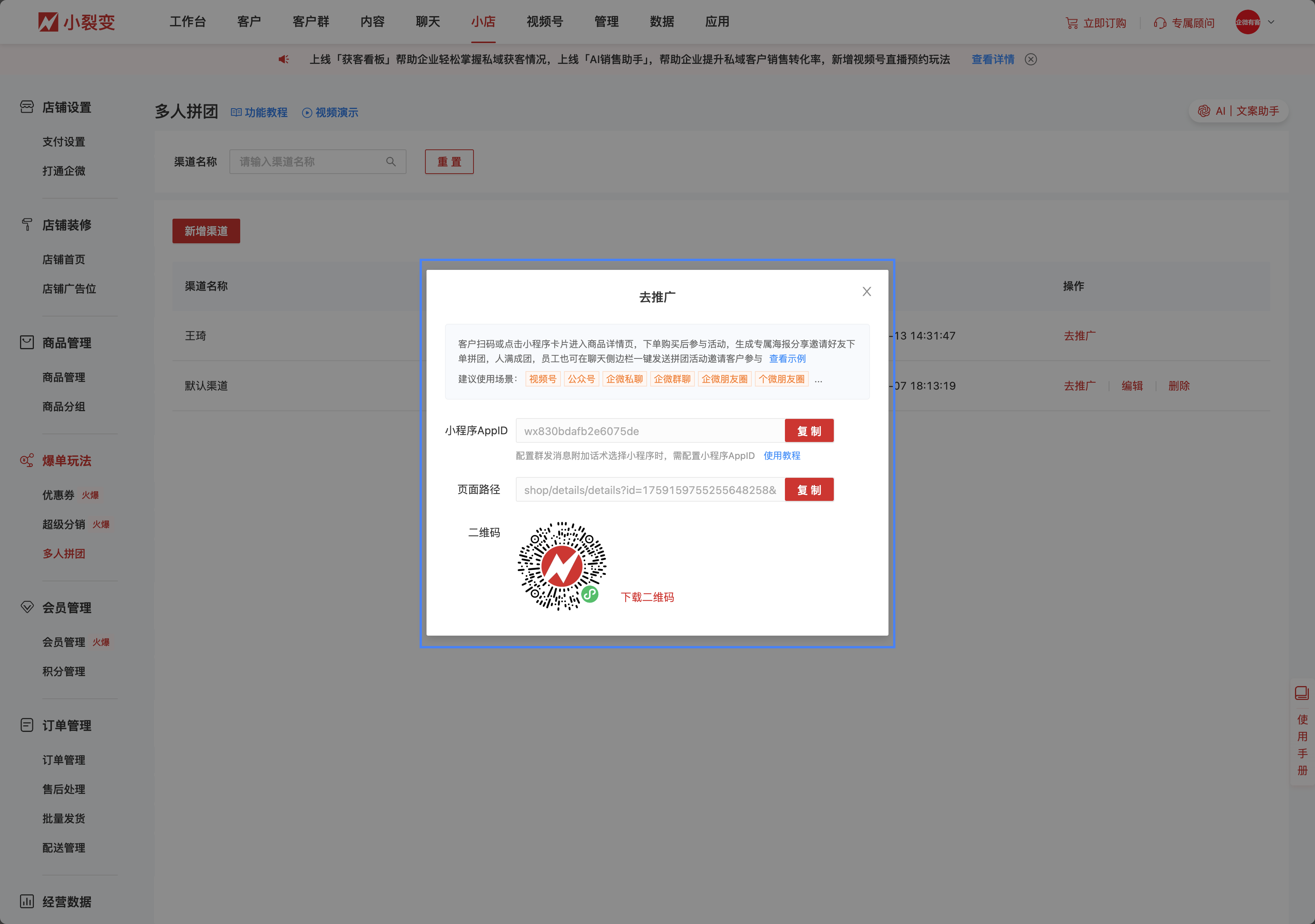
Task: Open 批量发货 in sidebar
Action: 64,818
